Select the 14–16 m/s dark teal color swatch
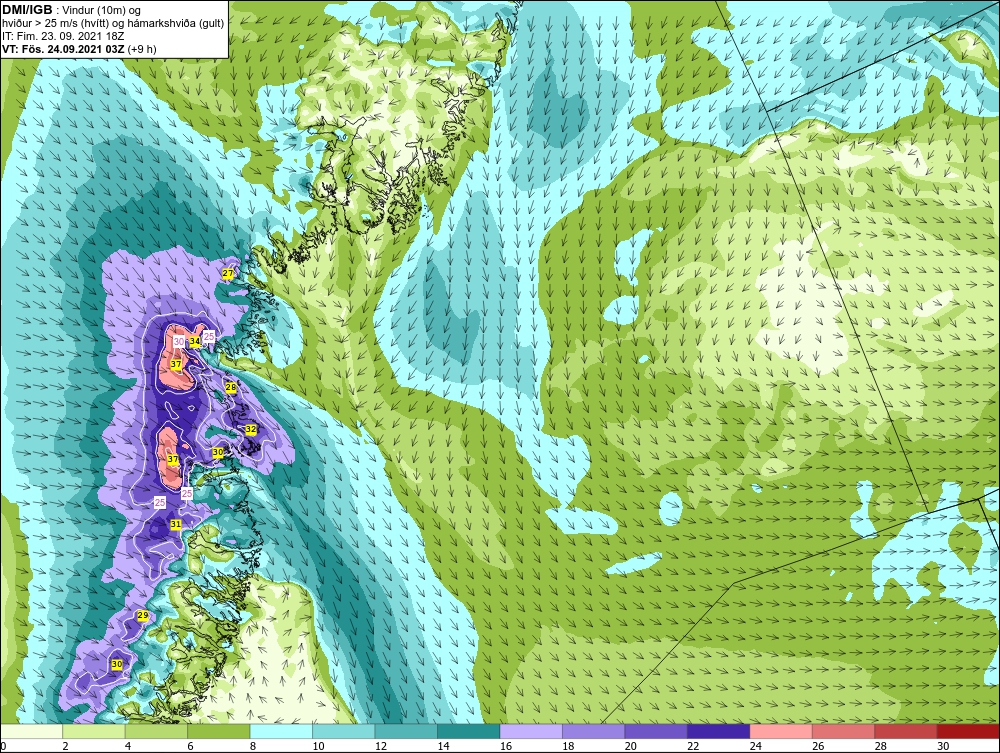 pyautogui.click(x=469, y=731)
